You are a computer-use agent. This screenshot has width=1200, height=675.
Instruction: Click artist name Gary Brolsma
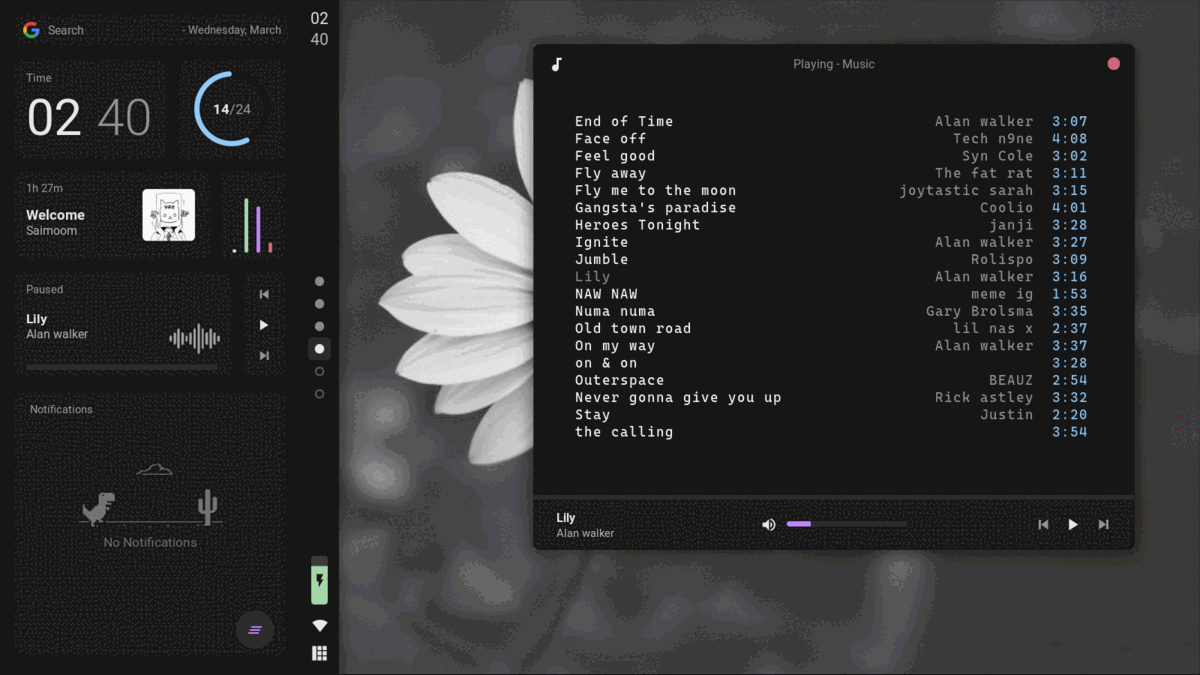(x=979, y=311)
